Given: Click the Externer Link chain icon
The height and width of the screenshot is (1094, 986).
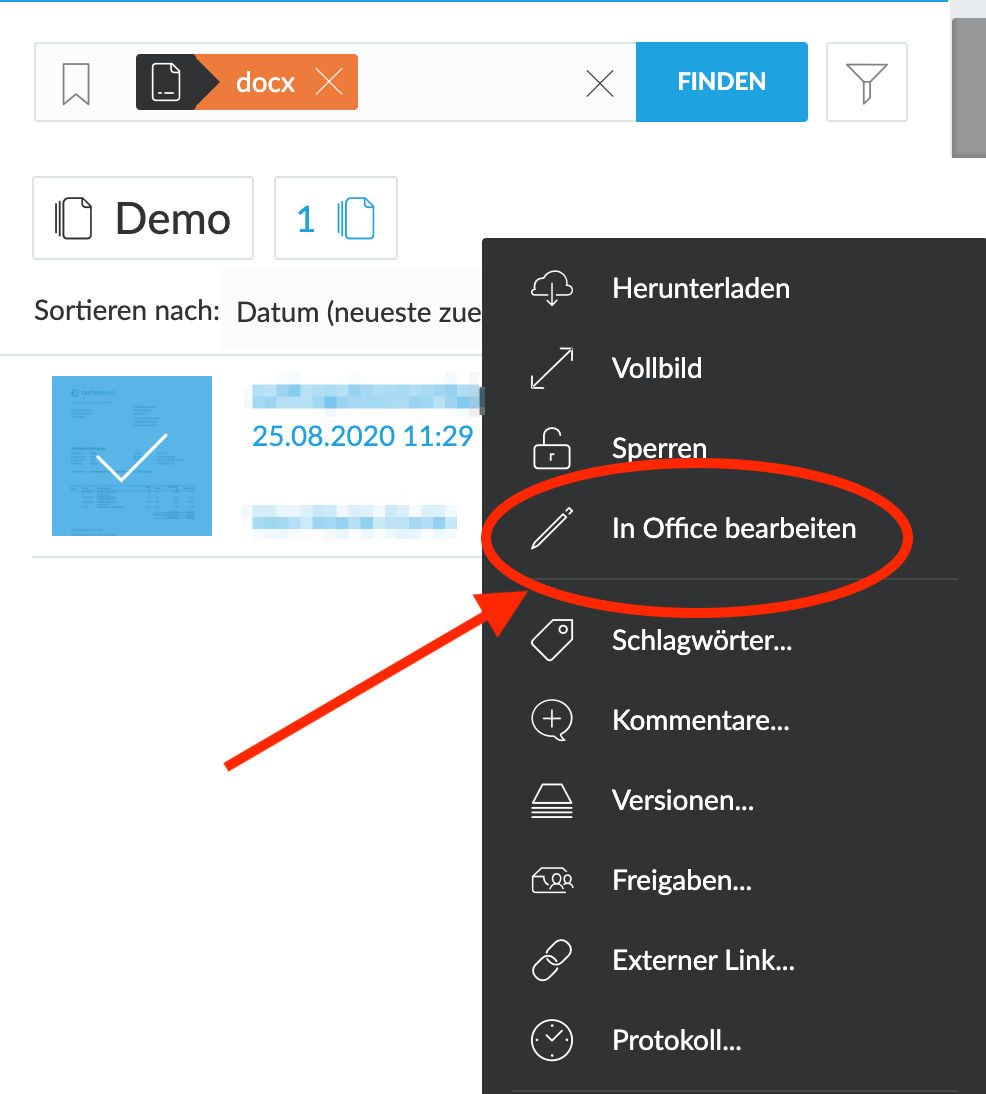Looking at the screenshot, I should pyautogui.click(x=552, y=960).
